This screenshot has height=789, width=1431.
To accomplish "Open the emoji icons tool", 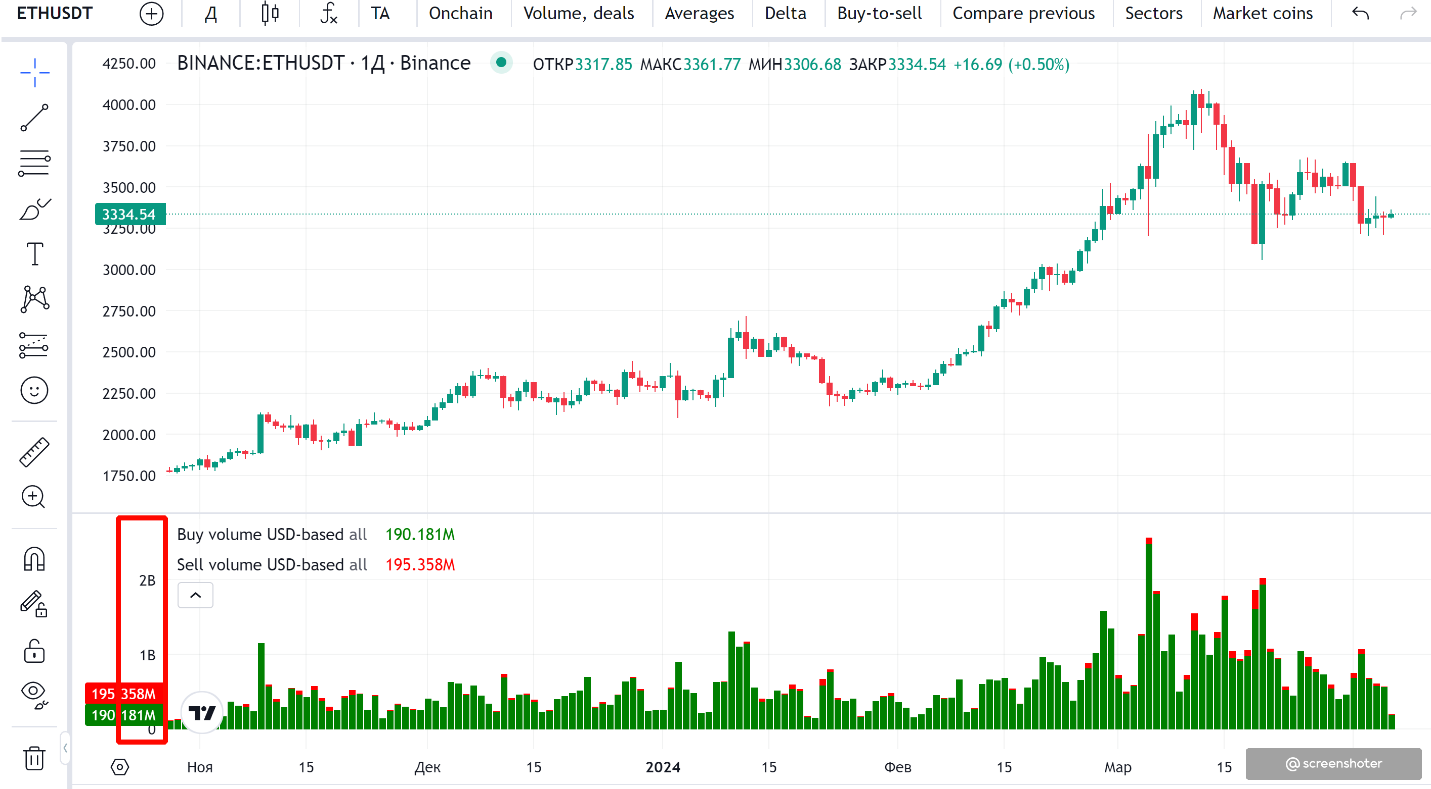I will coord(35,390).
